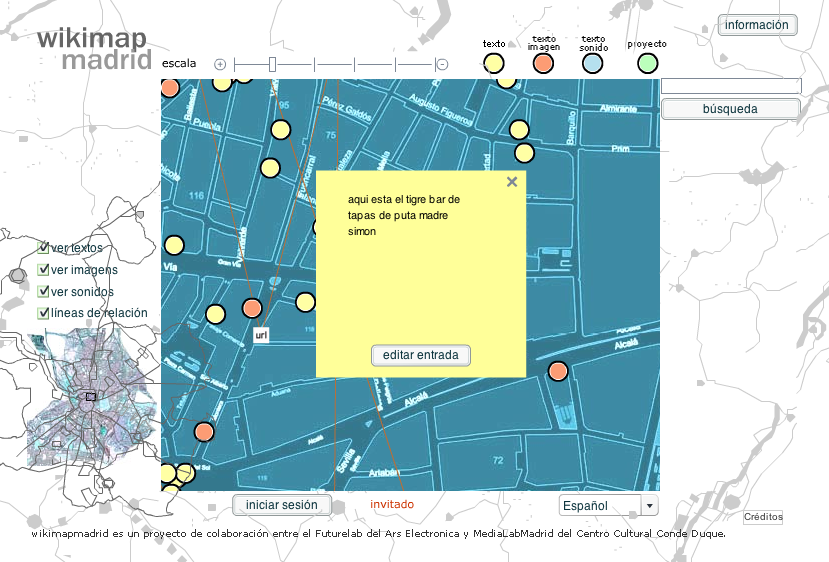
Task: Click the editar entrada button
Action: point(421,355)
